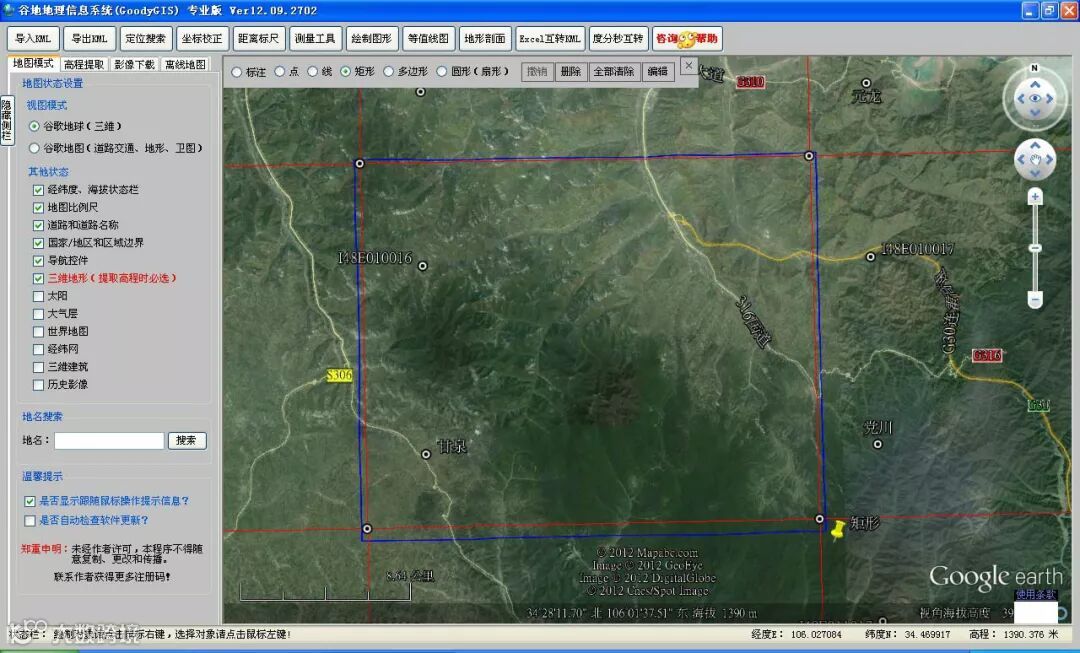The width and height of the screenshot is (1080, 653).
Task: Toggle 导航控件 checkbox
Action: pyautogui.click(x=39, y=260)
